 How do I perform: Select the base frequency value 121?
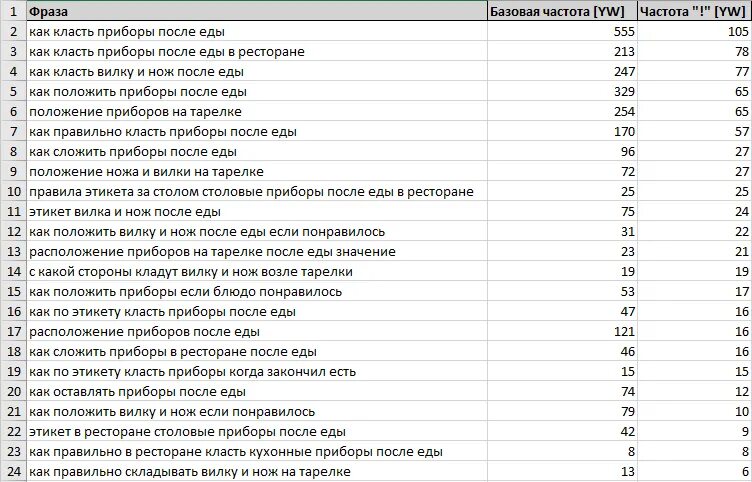click(624, 332)
